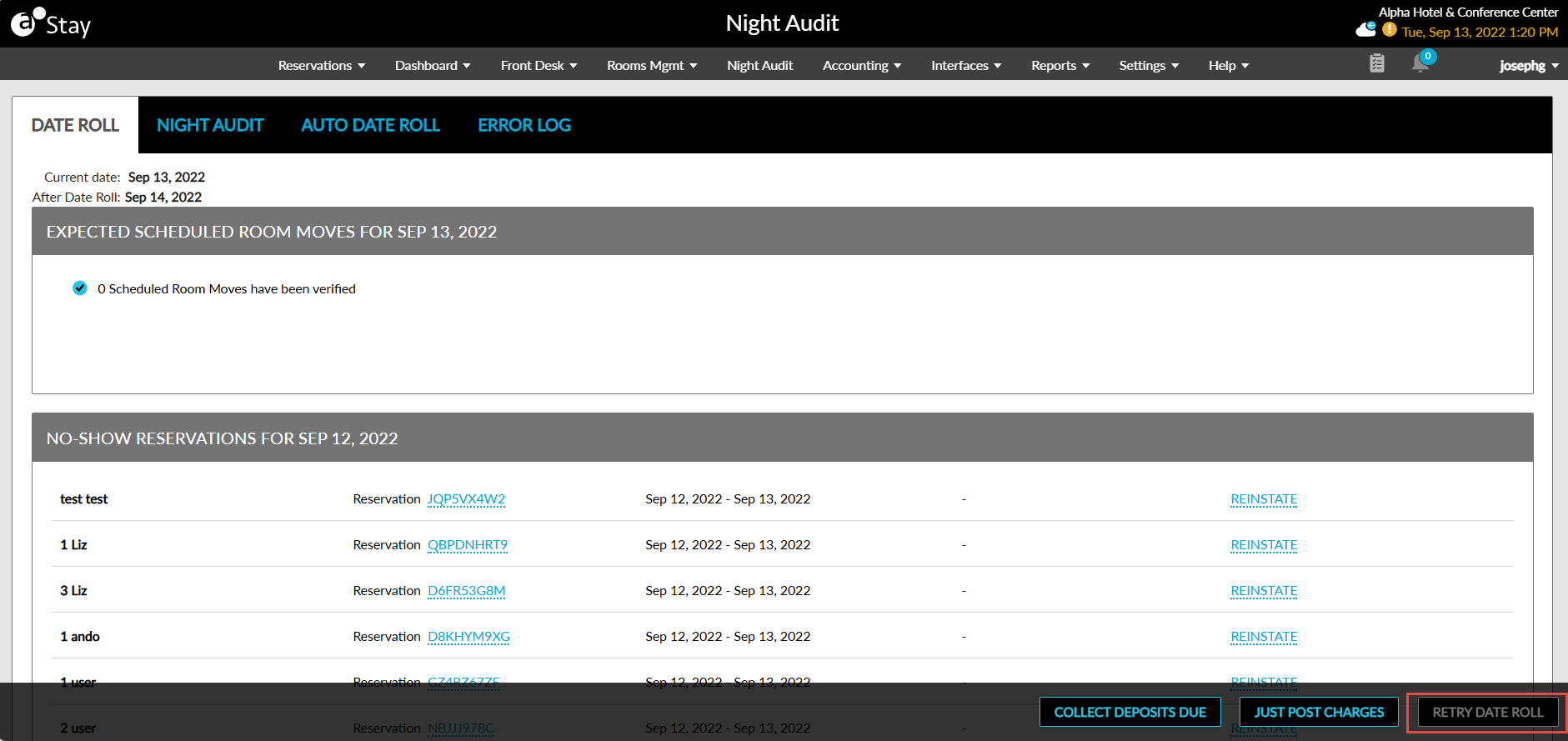
Task: Click the '3 Liz' guest name
Action: [x=73, y=590]
